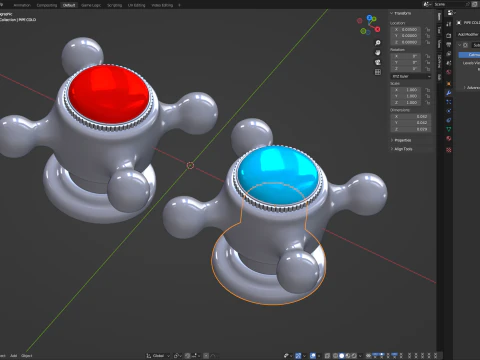Open the Texture properties checker tab
Screen dimensions: 480x360
449,150
